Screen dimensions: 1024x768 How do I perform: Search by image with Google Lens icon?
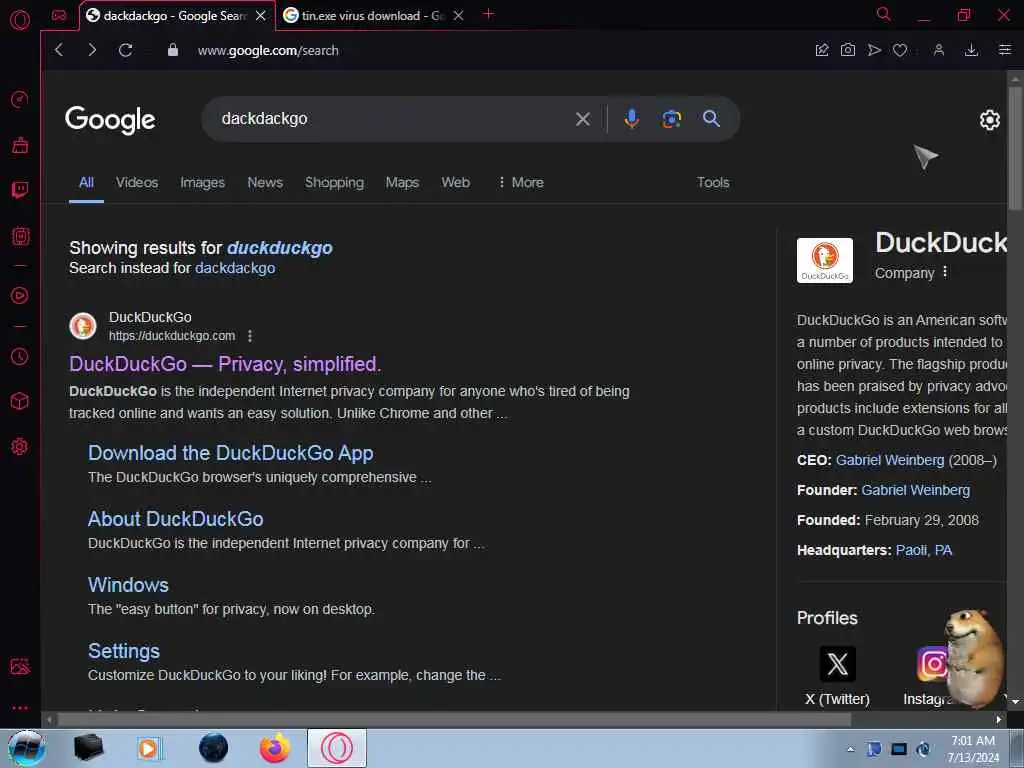point(671,119)
